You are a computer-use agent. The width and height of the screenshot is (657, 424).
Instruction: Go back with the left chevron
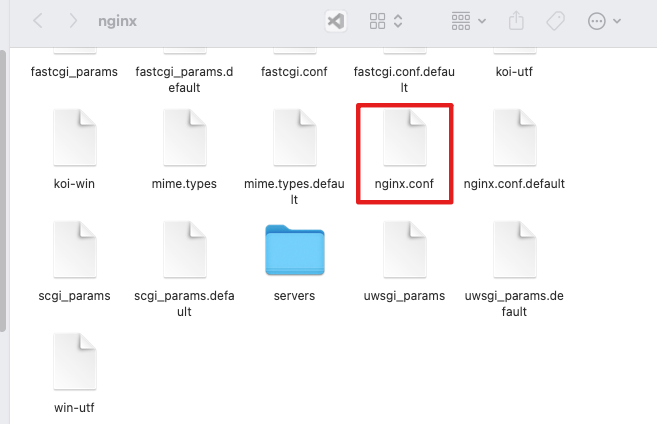click(38, 21)
